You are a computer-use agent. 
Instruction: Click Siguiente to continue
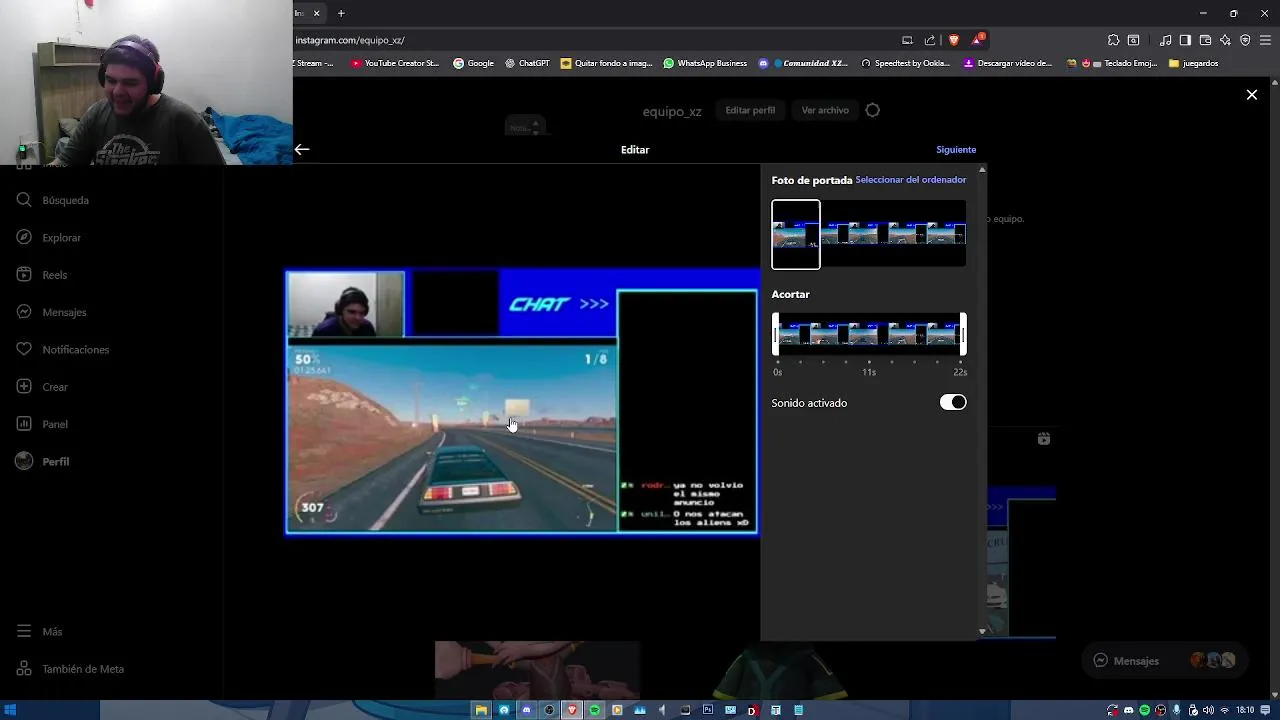[x=956, y=149]
